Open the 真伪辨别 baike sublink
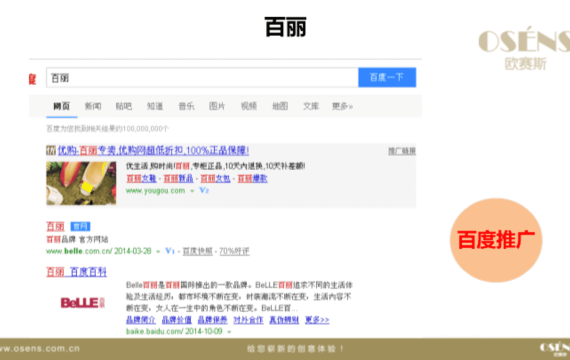This screenshot has height=360, width=570. pyautogui.click(x=284, y=320)
